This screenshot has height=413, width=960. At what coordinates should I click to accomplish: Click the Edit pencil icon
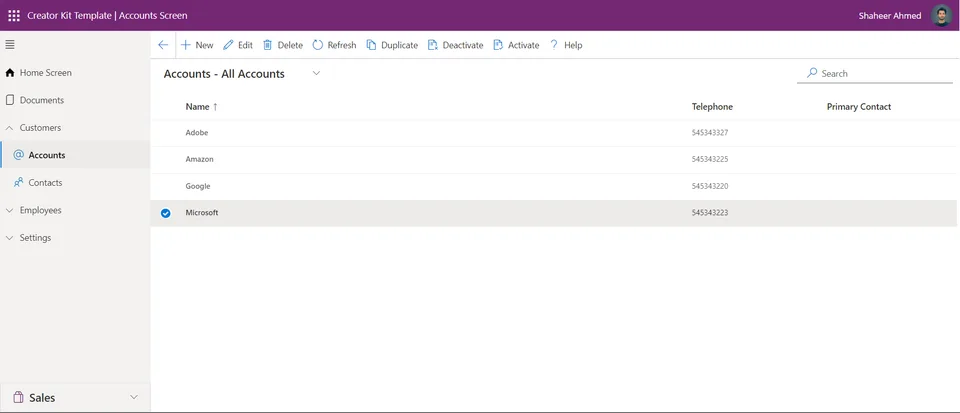(x=228, y=45)
